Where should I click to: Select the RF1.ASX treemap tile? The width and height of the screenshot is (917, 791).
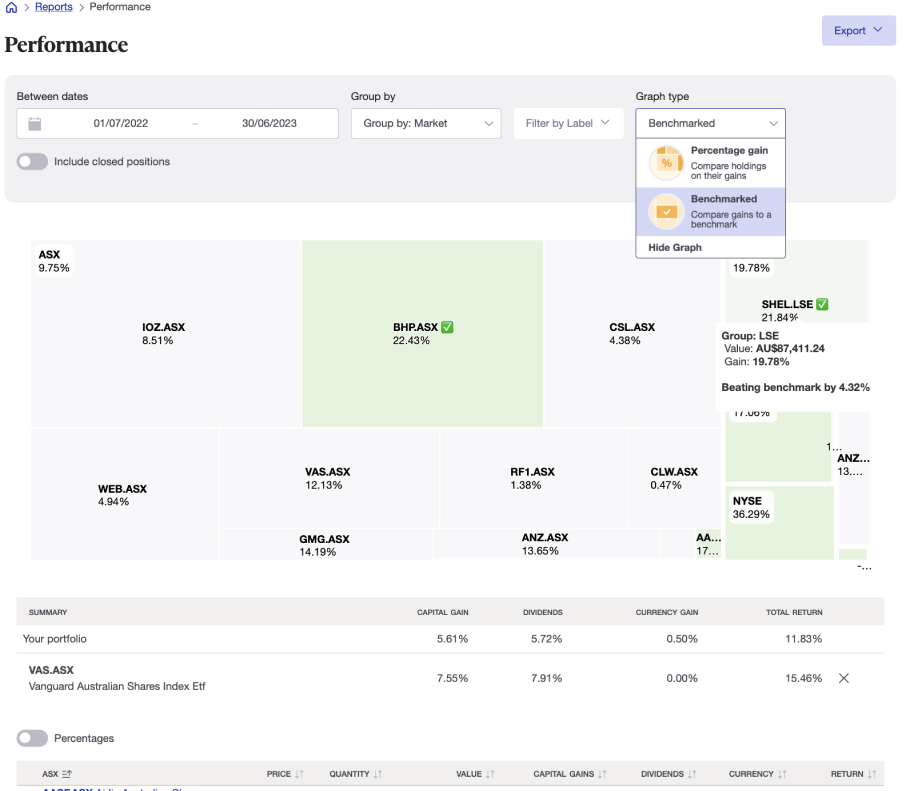coord(533,478)
